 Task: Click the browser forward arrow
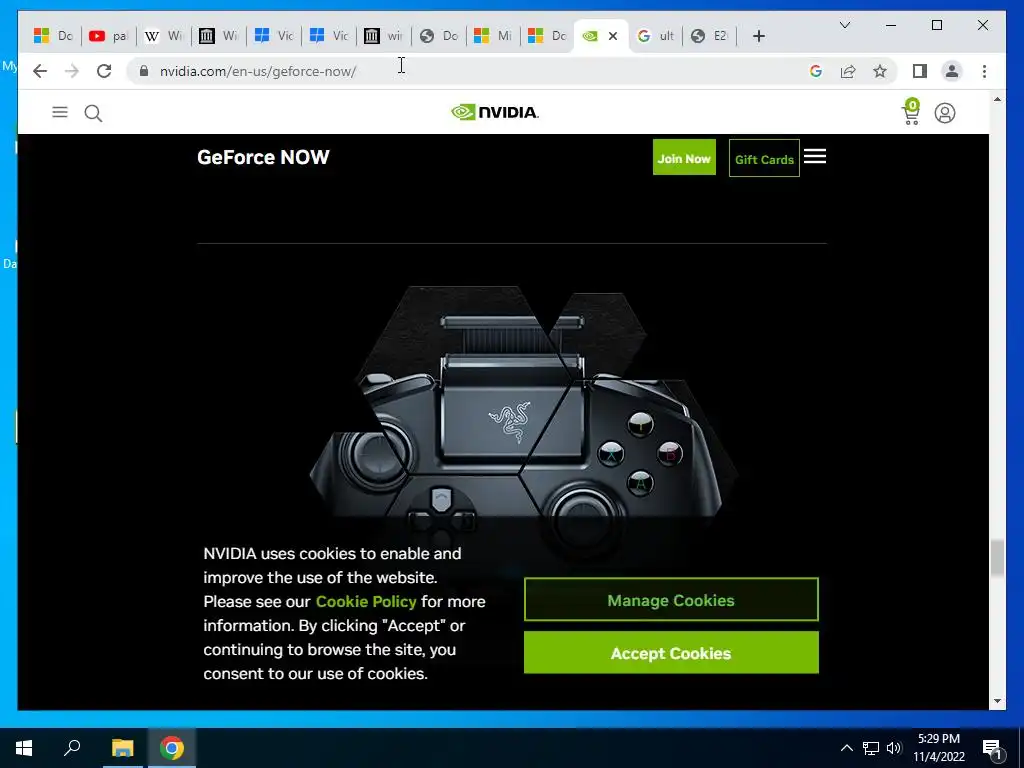click(x=72, y=71)
